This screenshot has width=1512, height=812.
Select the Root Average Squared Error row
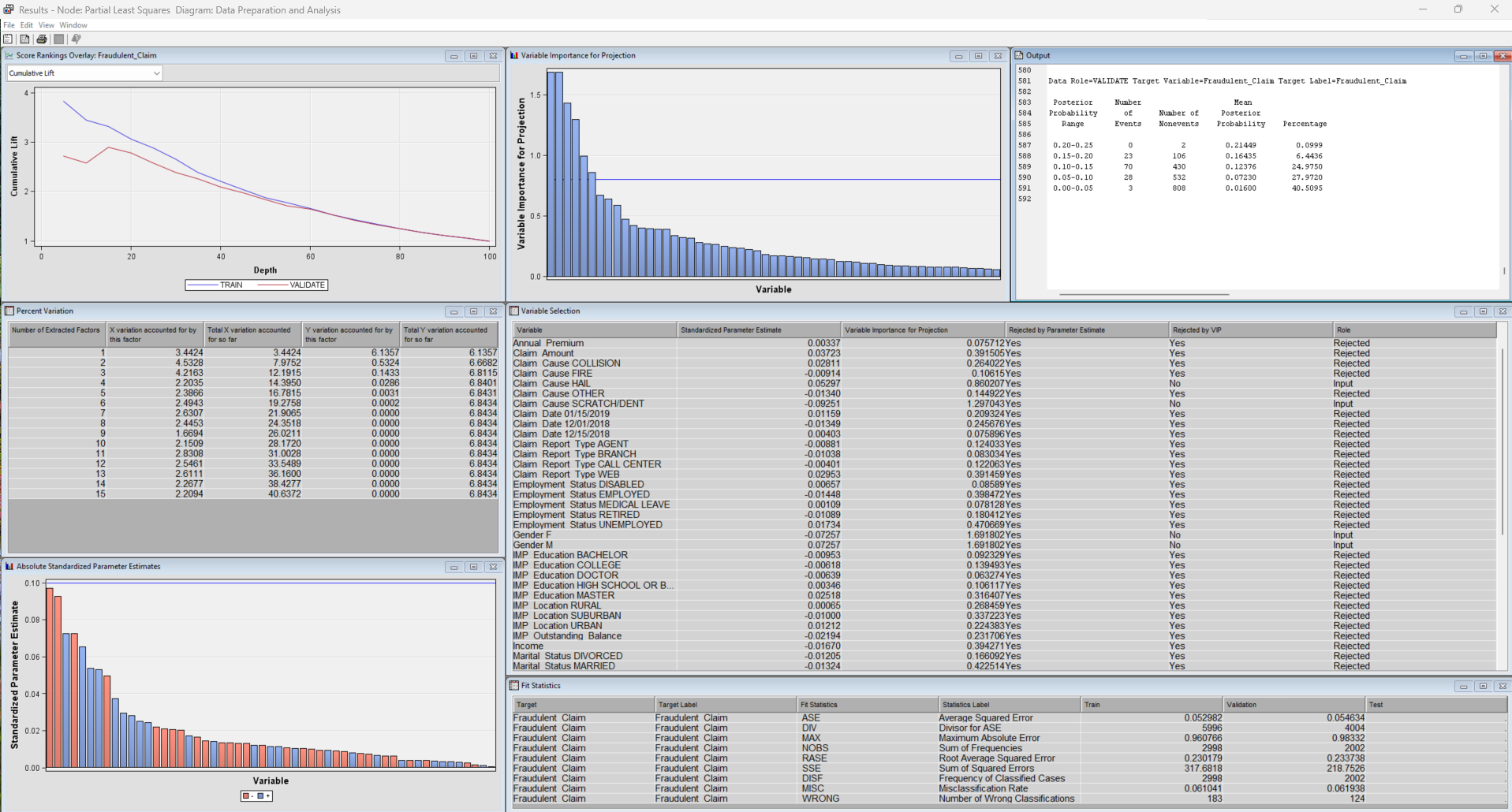click(1009, 758)
